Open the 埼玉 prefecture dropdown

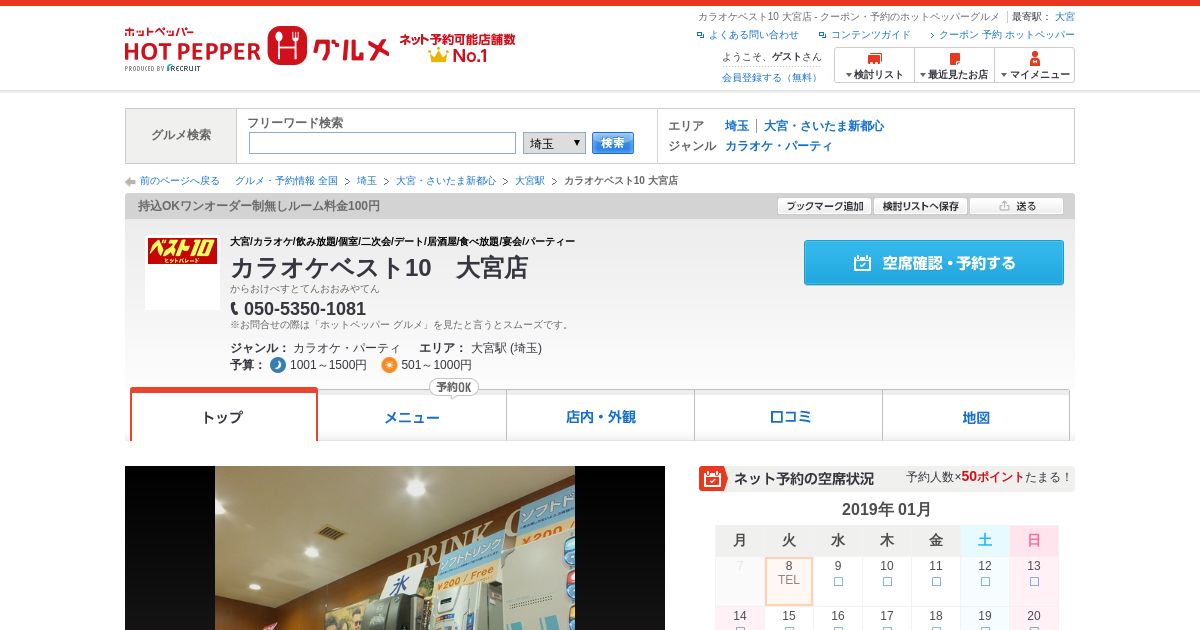pyautogui.click(x=554, y=143)
